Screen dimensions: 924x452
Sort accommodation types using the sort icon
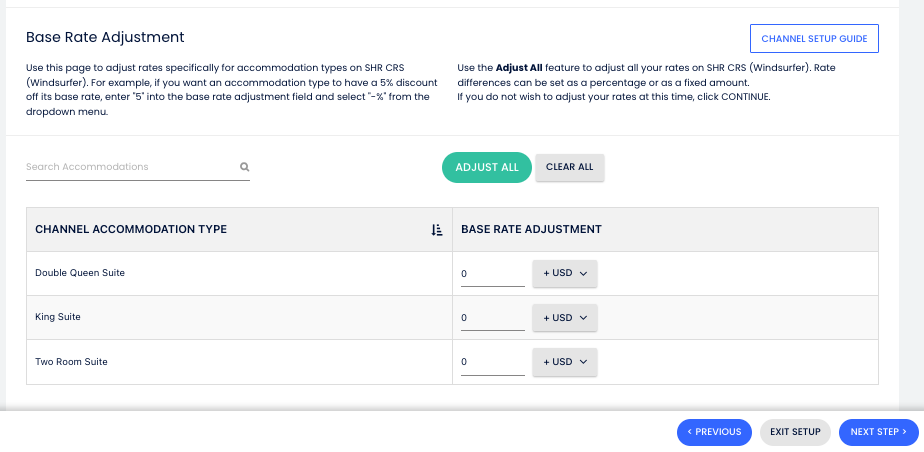[x=436, y=230]
